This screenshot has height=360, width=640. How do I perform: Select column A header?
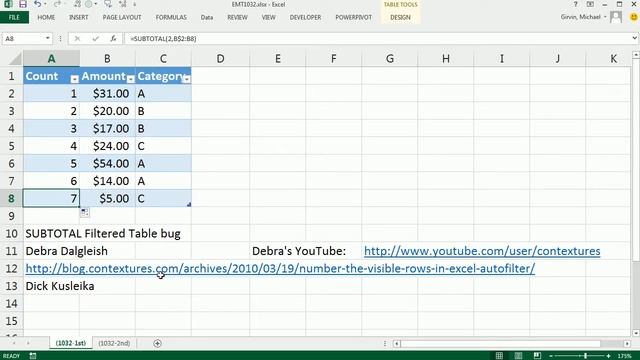point(51,59)
